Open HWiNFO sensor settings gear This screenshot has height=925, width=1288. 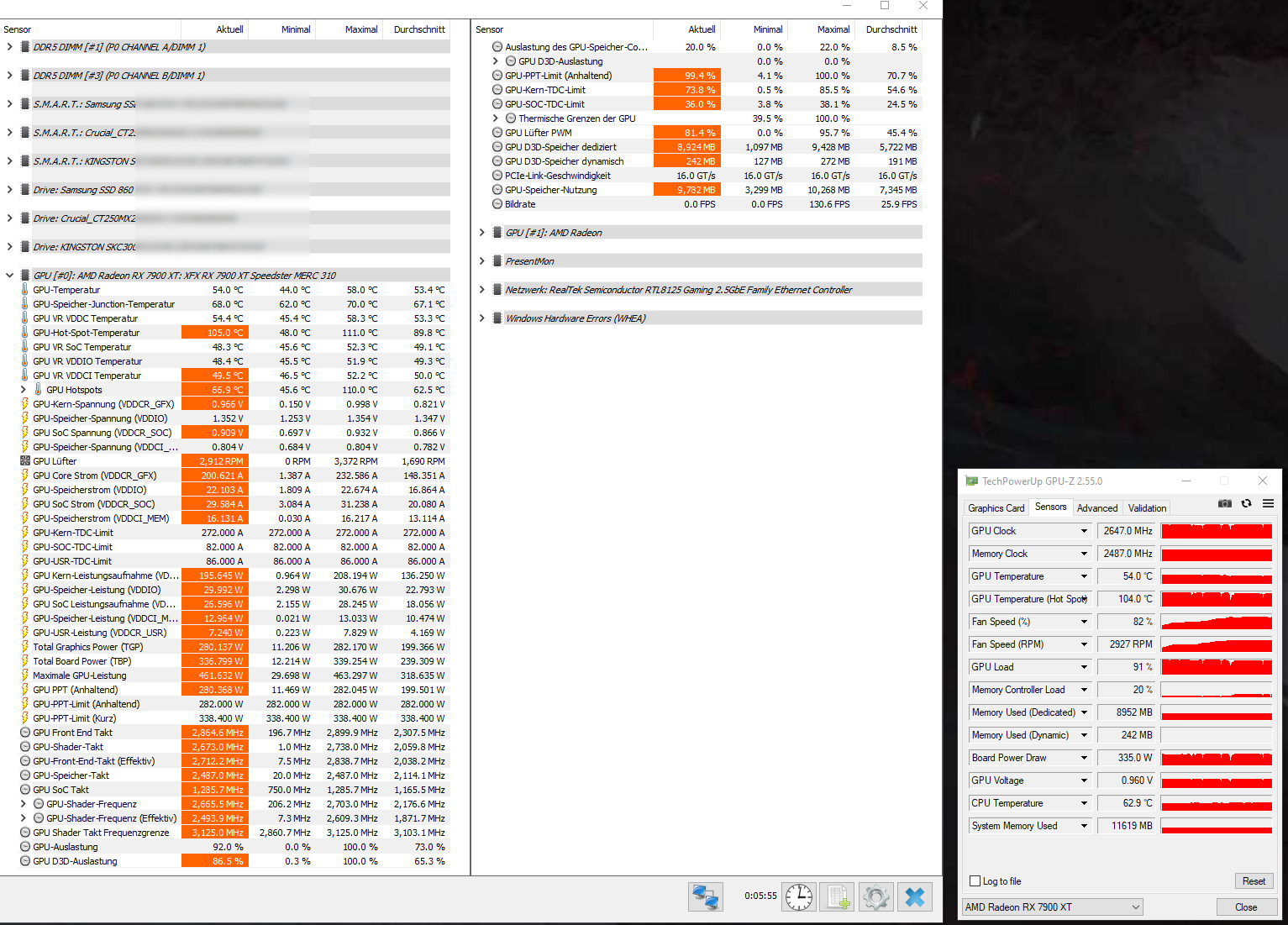875,897
